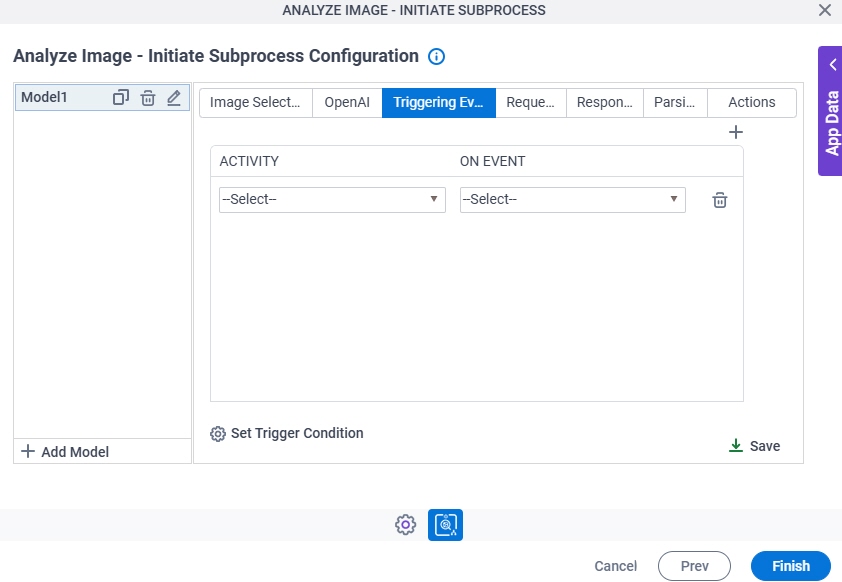Viewport: 842px width, 582px height.
Task: Click the ON EVENT column header
Action: pyautogui.click(x=492, y=162)
